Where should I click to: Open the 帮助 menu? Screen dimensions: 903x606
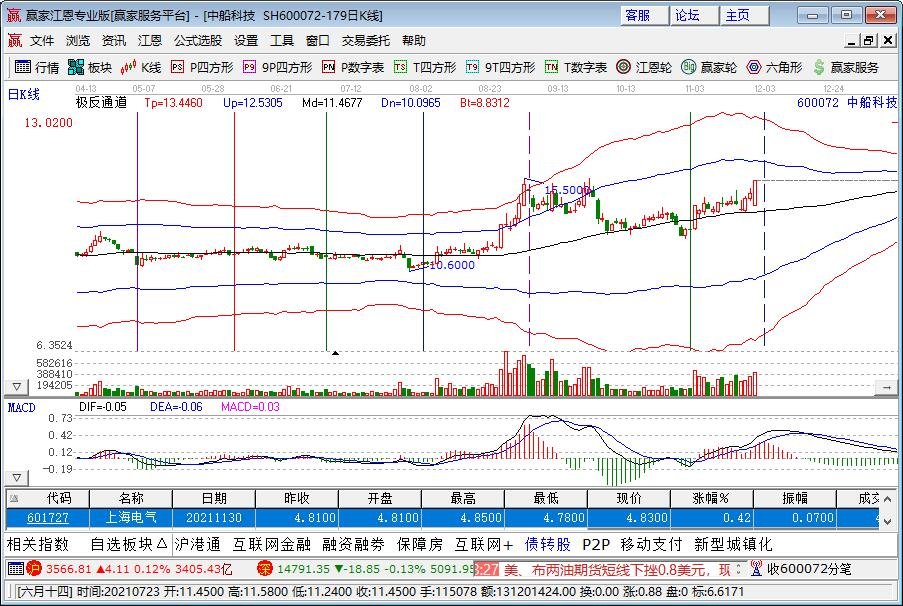(x=414, y=40)
